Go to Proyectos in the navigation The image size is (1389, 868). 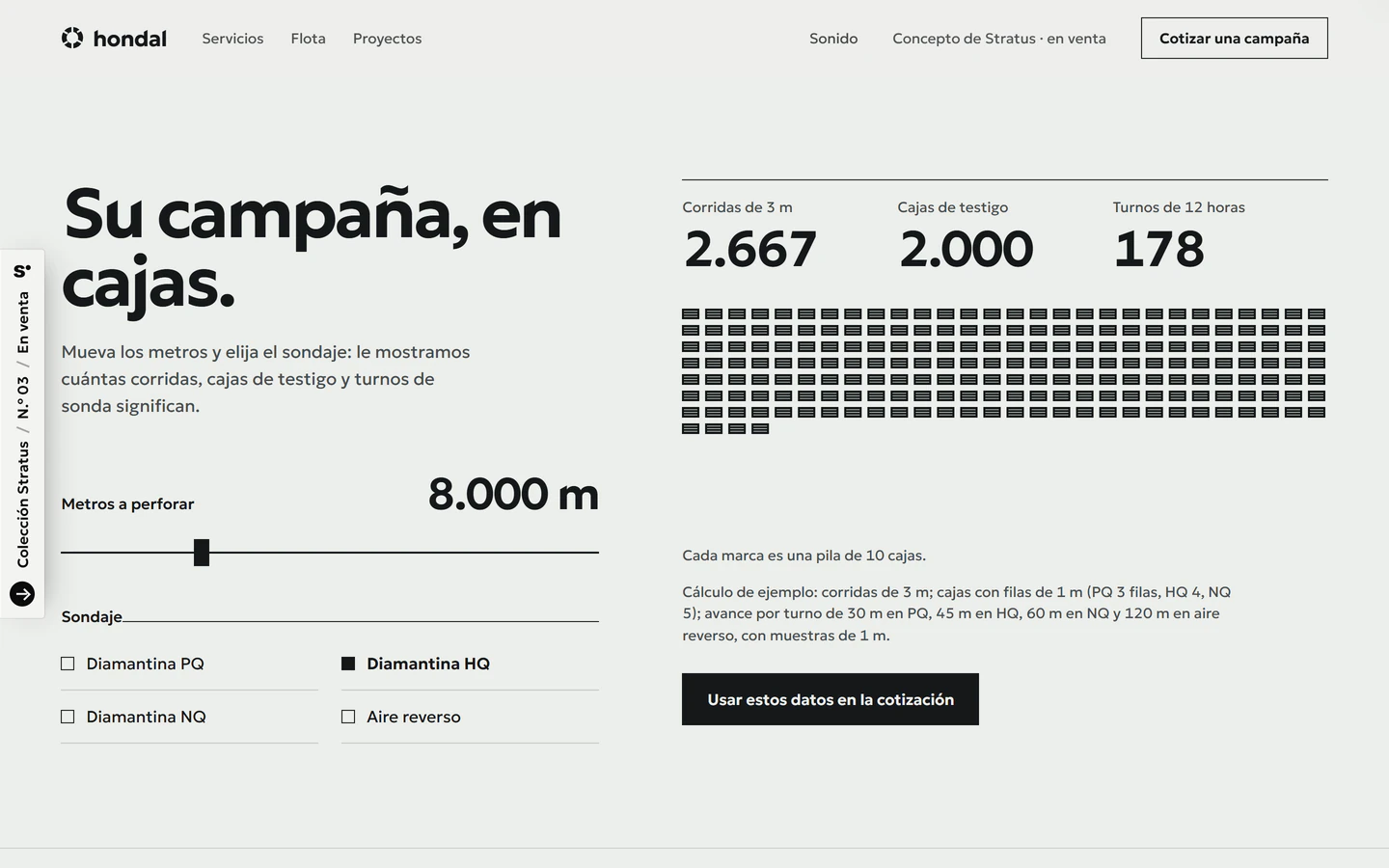pyautogui.click(x=387, y=39)
